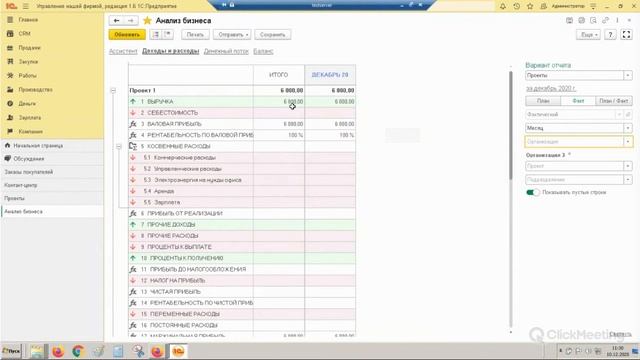640x360 pixels.
Task: Open favorites star in title bar
Action: tap(530, 6)
